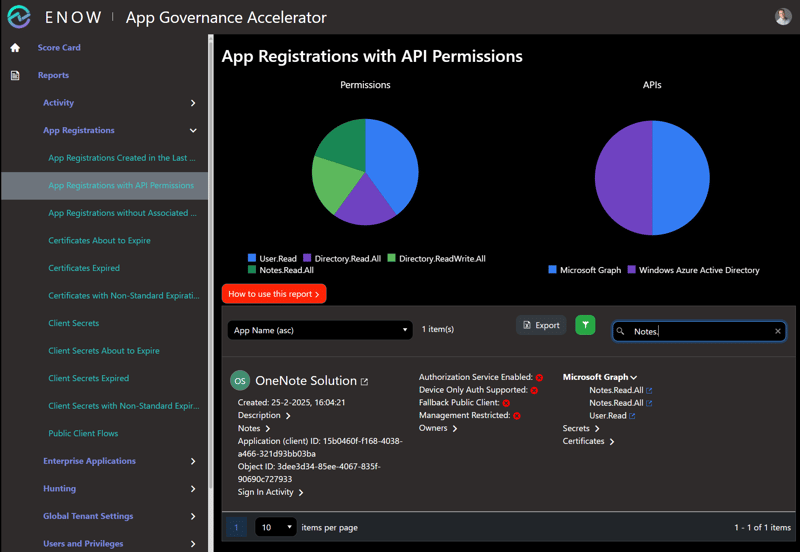Open the App Name (asc) sort dropdown
This screenshot has height=552, width=800.
[x=320, y=330]
